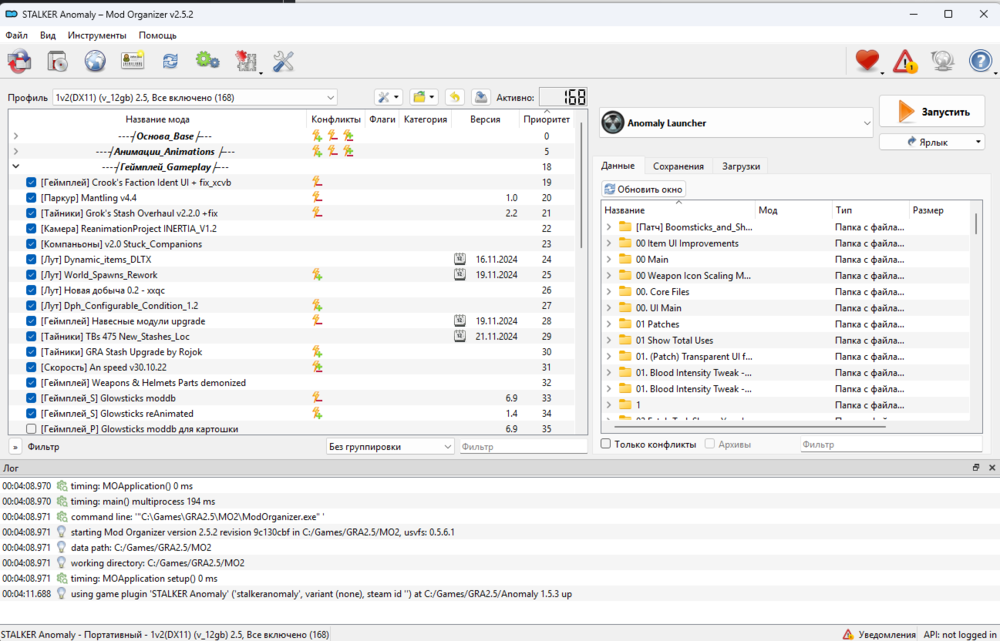Expand the Фильтр panel arrow button
The width and height of the screenshot is (1000, 641).
15,446
